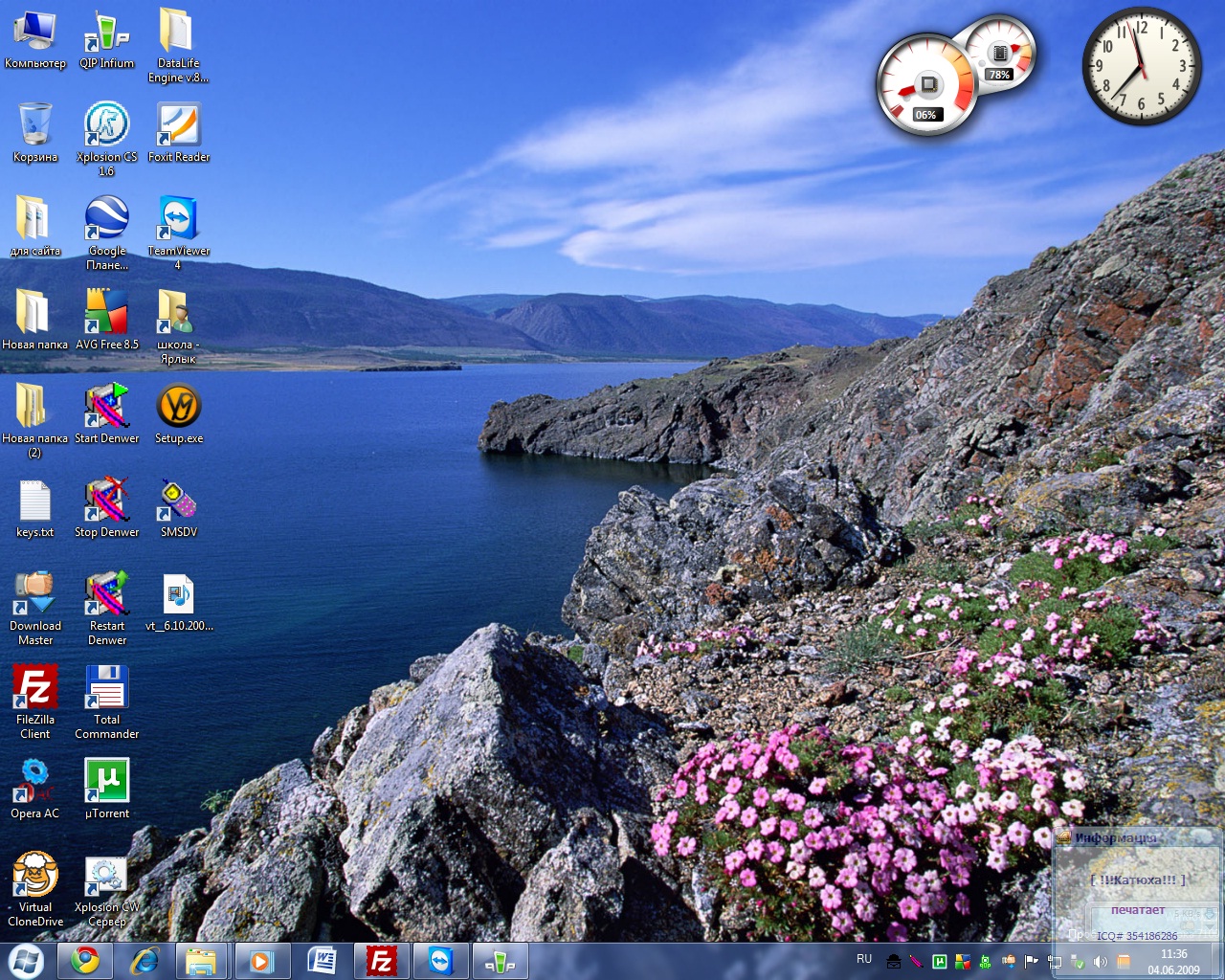This screenshot has width=1225, height=980.
Task: Launch the SMSDV shortcut
Action: (x=178, y=508)
